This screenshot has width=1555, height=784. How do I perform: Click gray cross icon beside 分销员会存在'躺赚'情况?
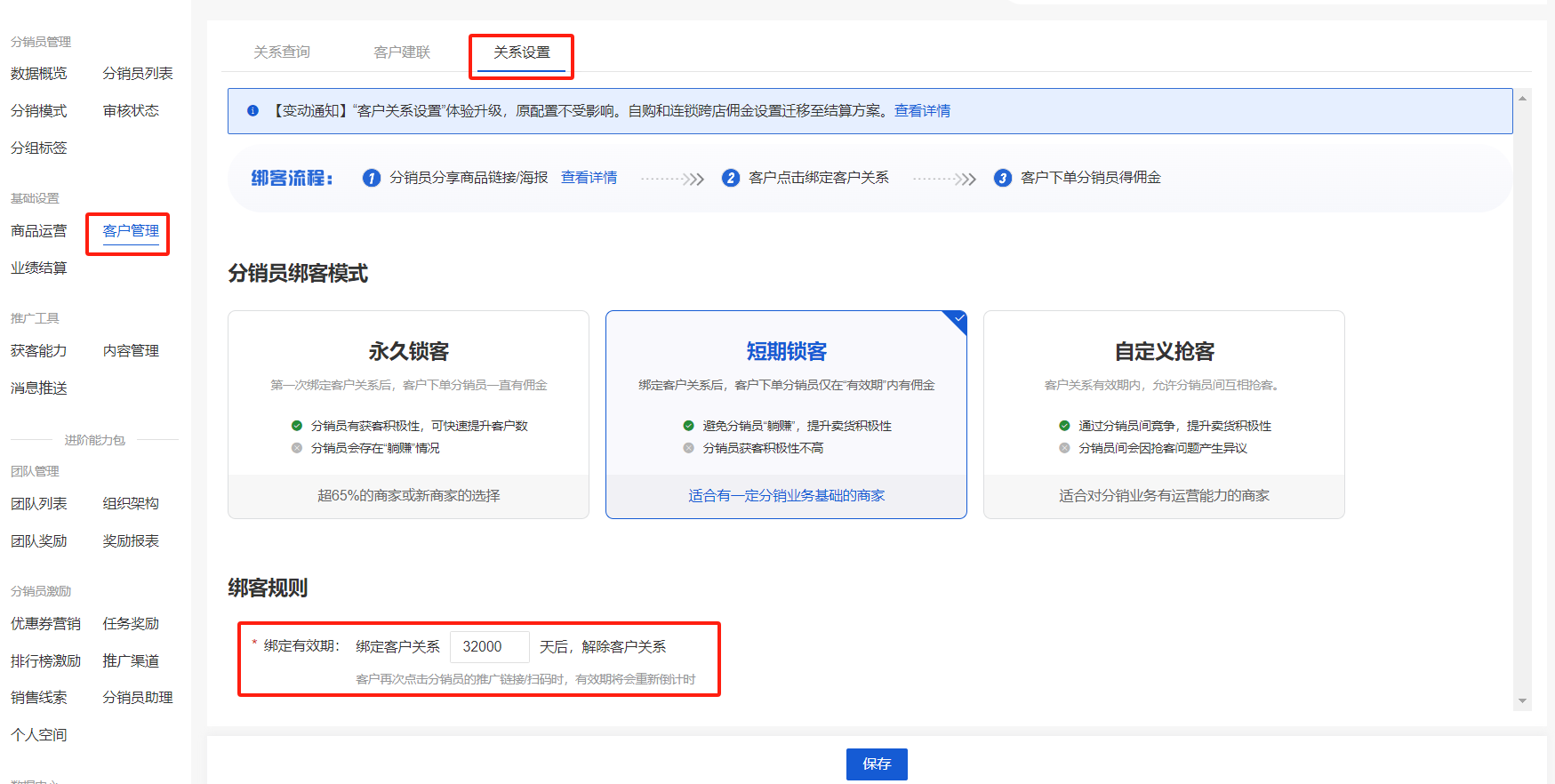pyautogui.click(x=297, y=448)
